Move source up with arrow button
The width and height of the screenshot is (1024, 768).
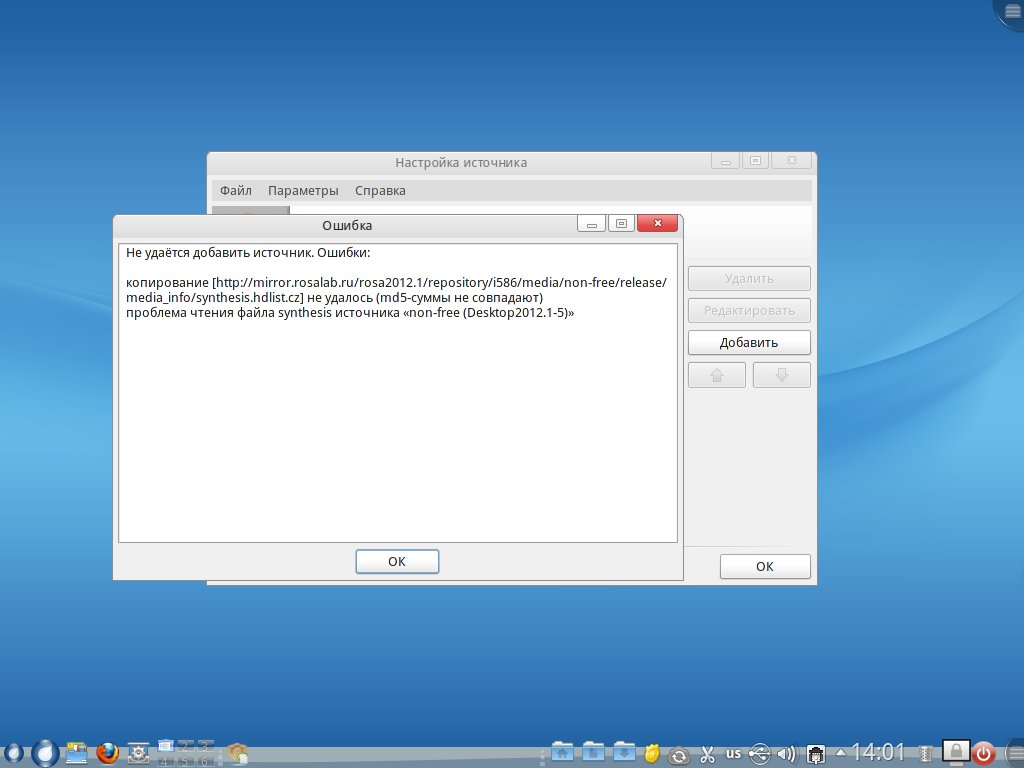coord(716,375)
